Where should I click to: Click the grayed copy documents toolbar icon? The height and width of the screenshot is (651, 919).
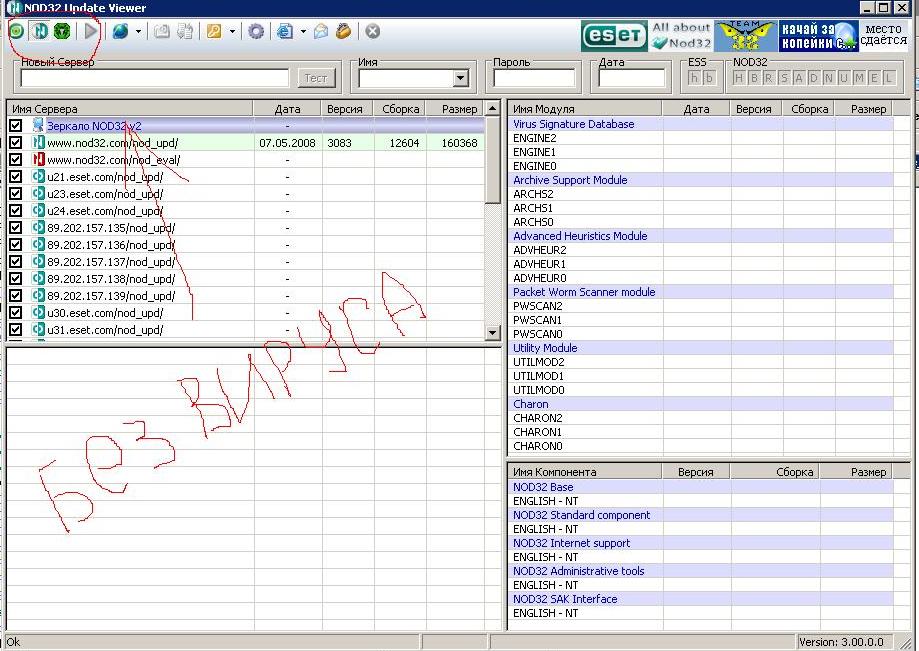(x=185, y=31)
